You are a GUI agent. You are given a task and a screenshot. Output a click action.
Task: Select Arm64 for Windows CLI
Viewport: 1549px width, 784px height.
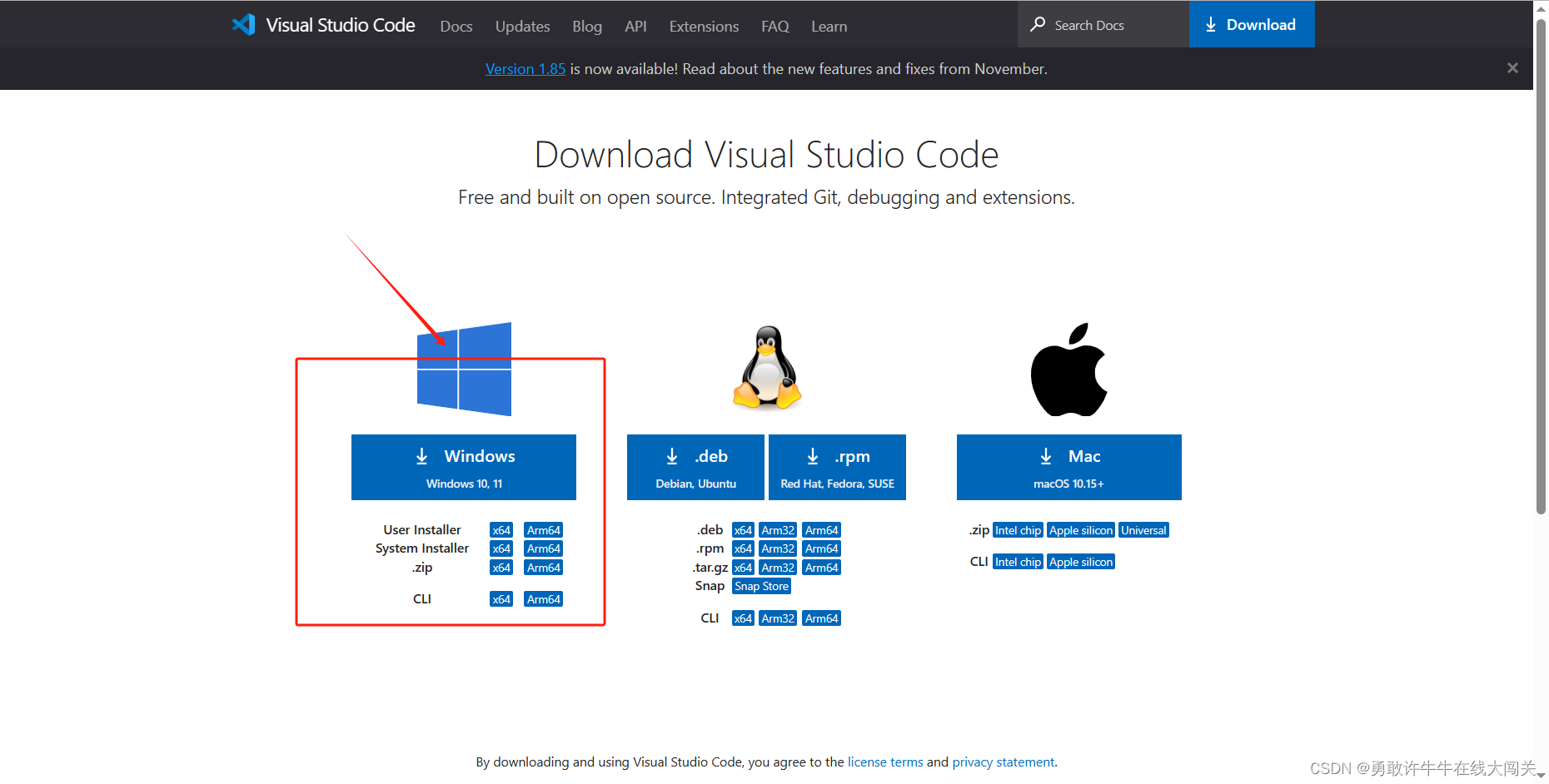point(544,599)
